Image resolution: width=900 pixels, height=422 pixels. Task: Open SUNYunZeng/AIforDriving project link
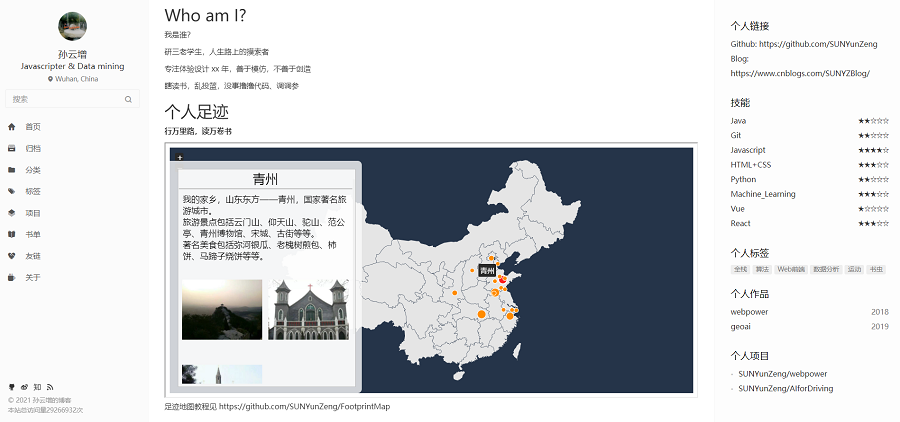(x=785, y=388)
